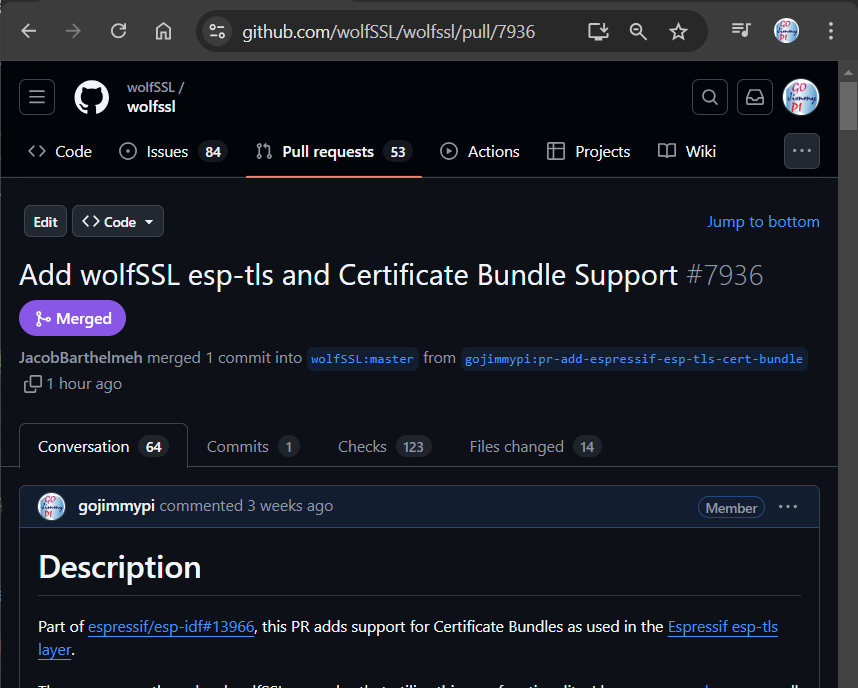The image size is (858, 688).
Task: Open the zoom magnifier icon in address bar
Action: coord(638,31)
